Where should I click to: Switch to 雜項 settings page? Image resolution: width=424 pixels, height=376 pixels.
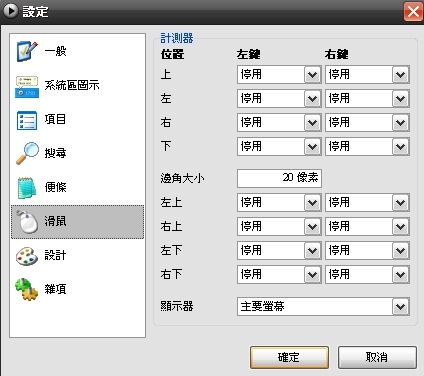click(x=78, y=289)
